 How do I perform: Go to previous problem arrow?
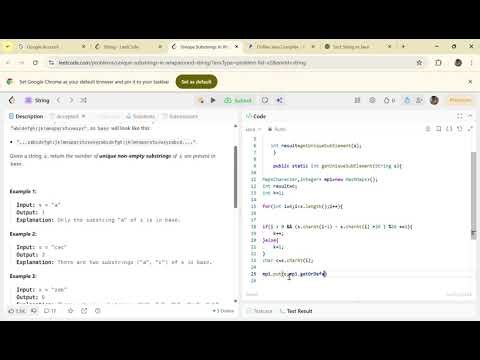click(x=59, y=100)
